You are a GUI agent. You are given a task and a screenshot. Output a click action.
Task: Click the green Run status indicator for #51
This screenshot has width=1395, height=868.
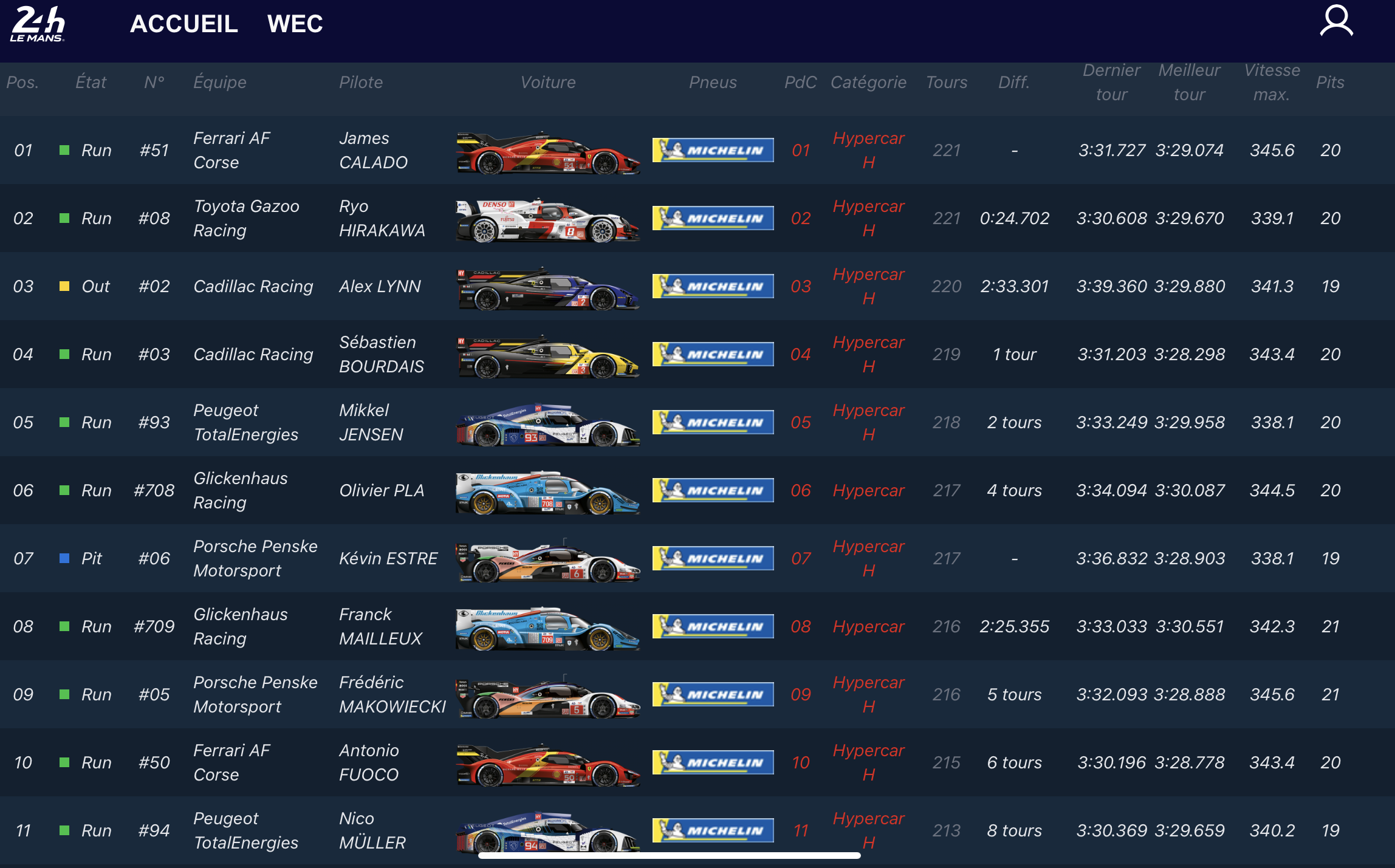[x=64, y=150]
